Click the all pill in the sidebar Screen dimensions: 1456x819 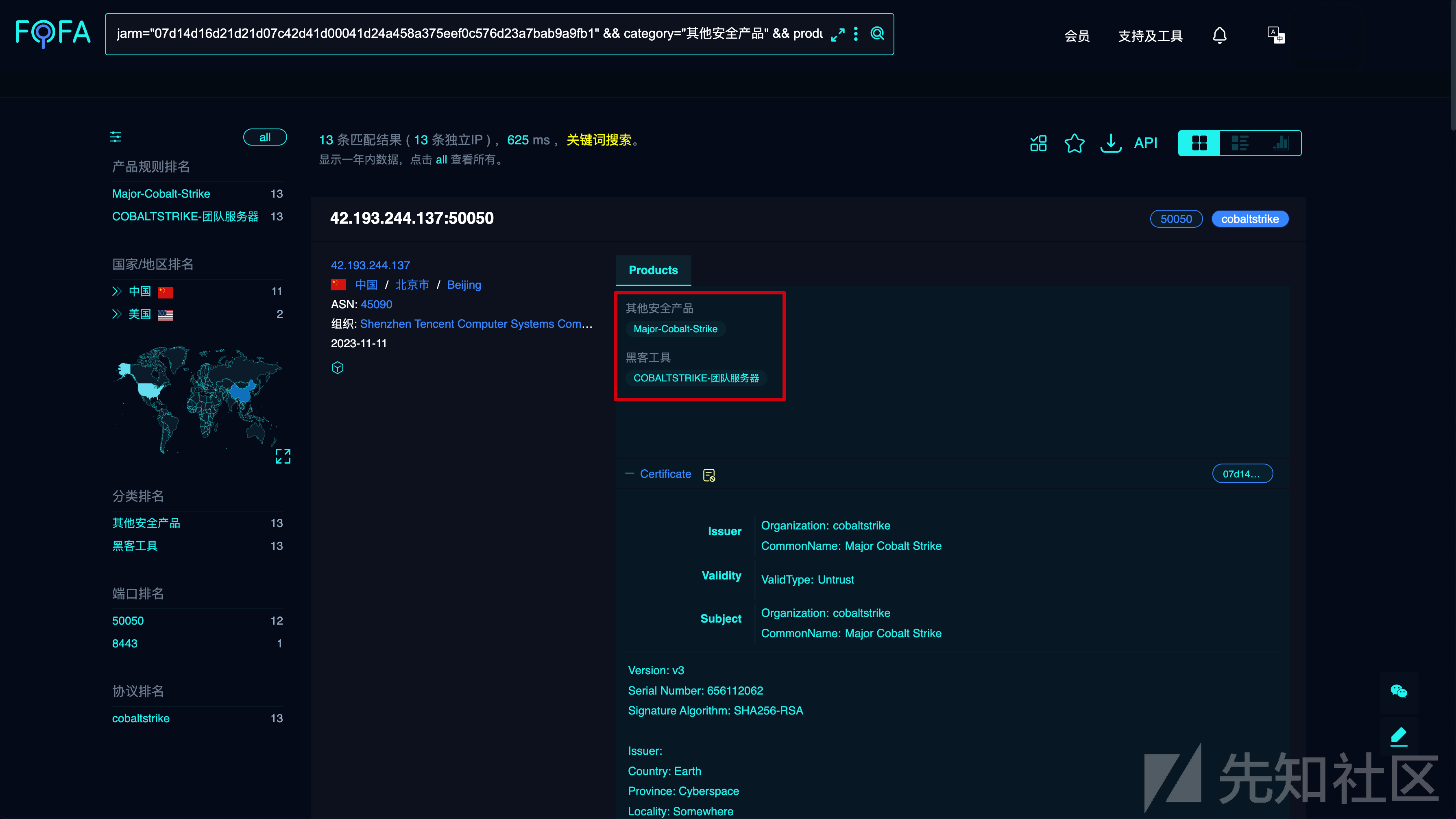point(264,137)
